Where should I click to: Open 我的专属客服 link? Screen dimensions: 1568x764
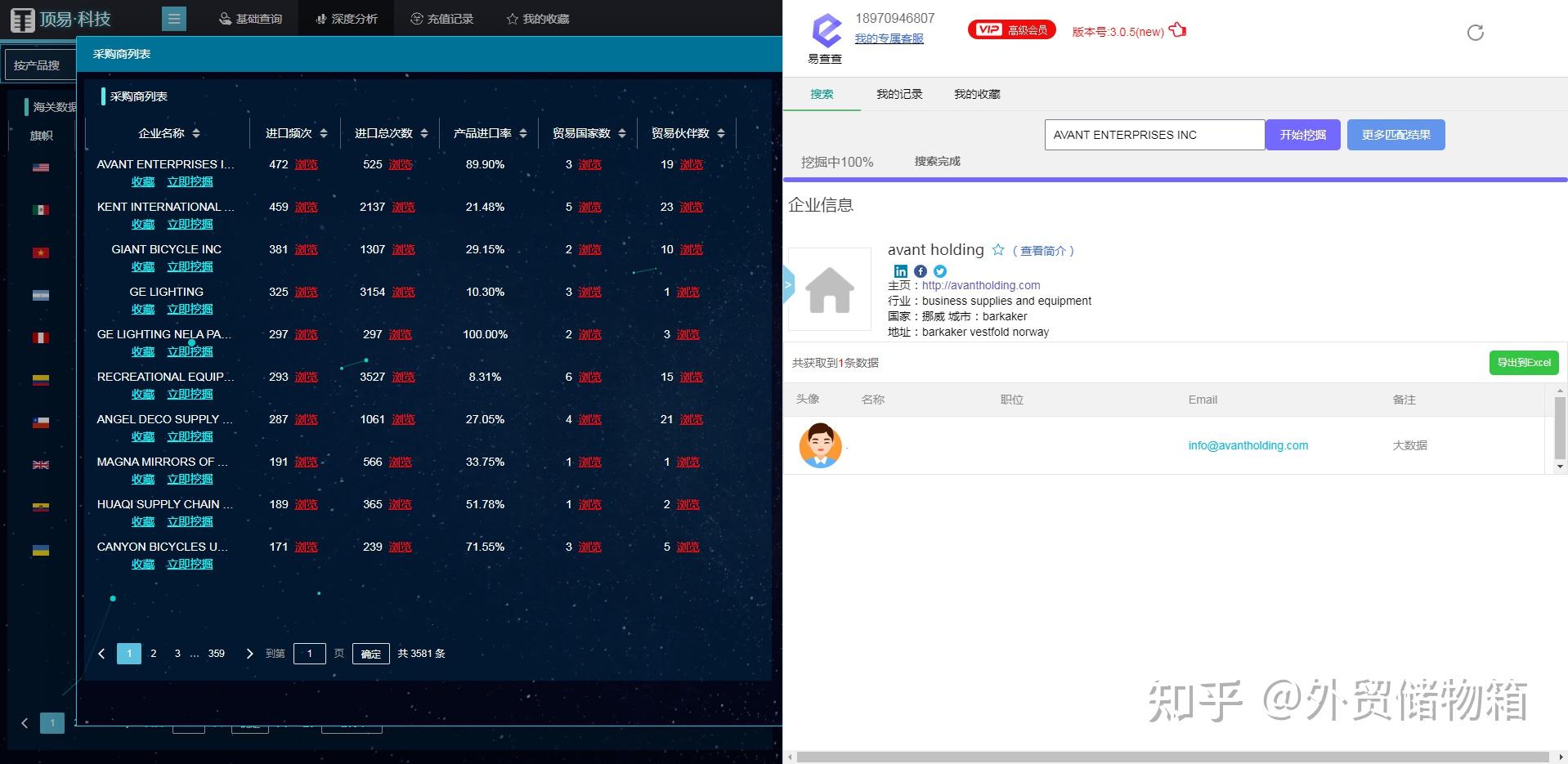(x=889, y=38)
